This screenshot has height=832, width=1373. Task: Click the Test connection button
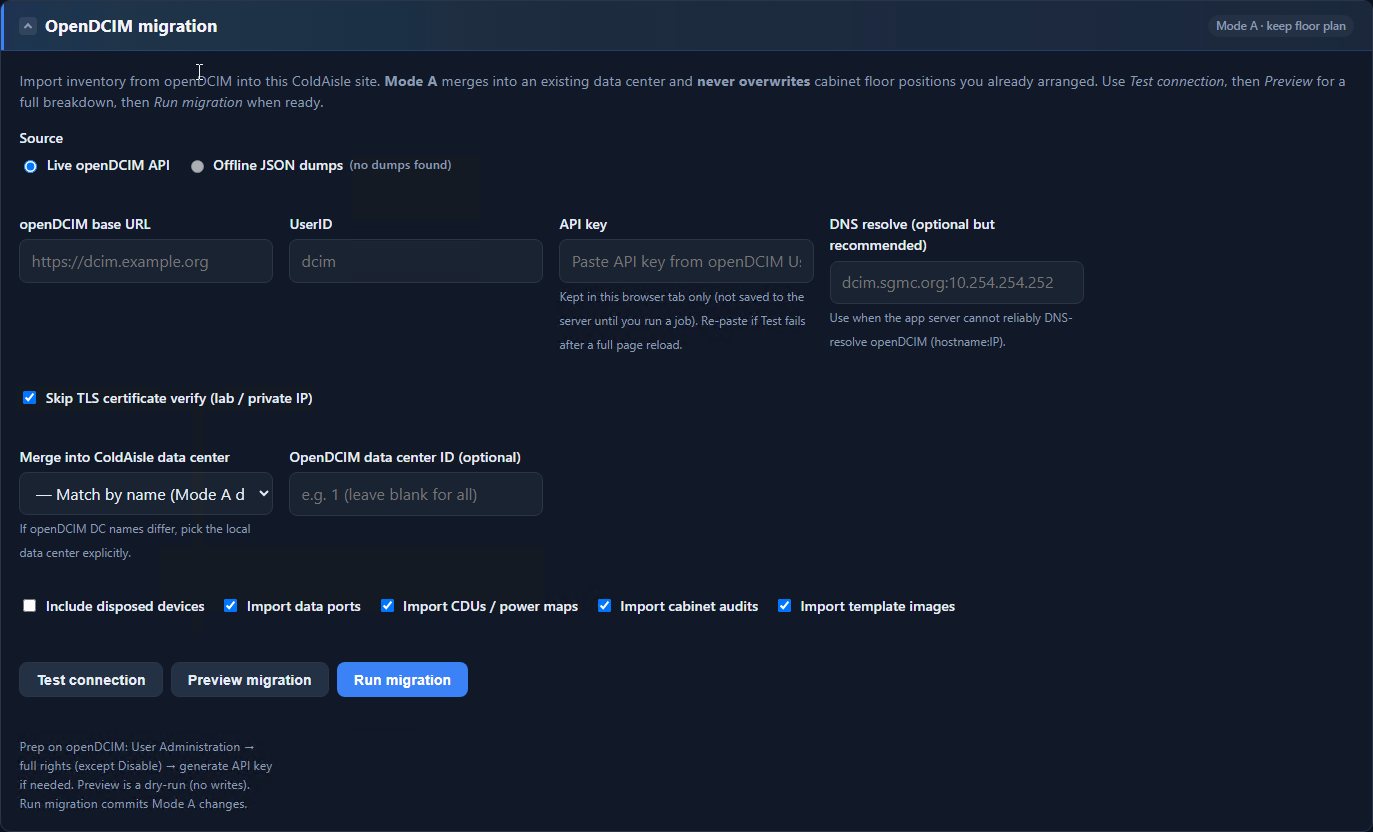point(91,680)
